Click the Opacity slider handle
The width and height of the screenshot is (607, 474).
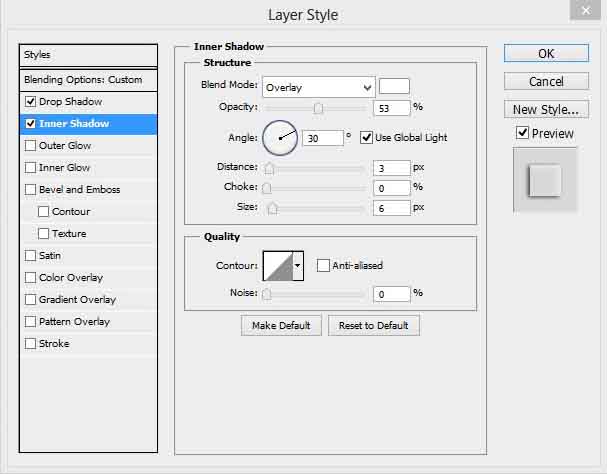click(318, 108)
